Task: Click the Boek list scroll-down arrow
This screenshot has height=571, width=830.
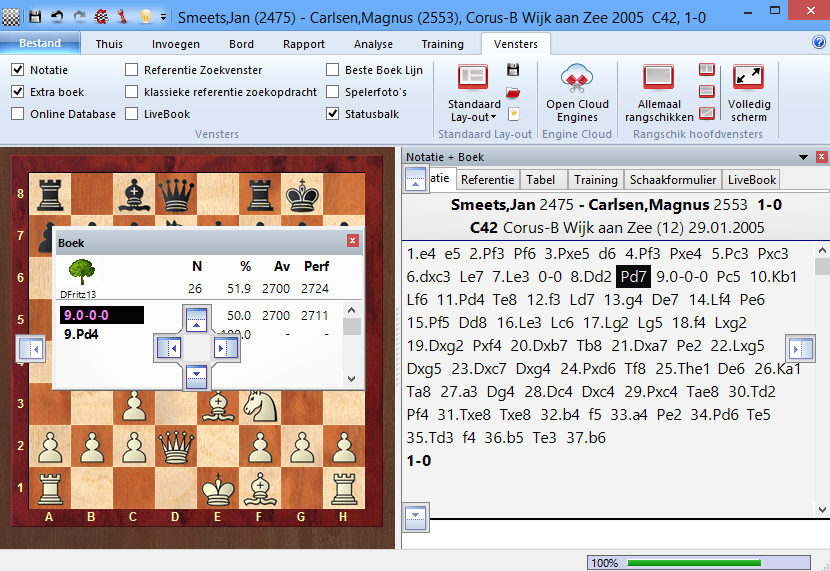Action: pyautogui.click(x=351, y=378)
